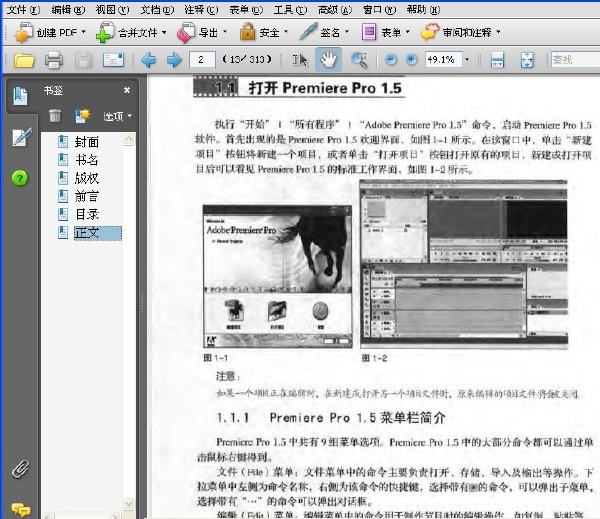Click the 查找 search field

[575, 60]
